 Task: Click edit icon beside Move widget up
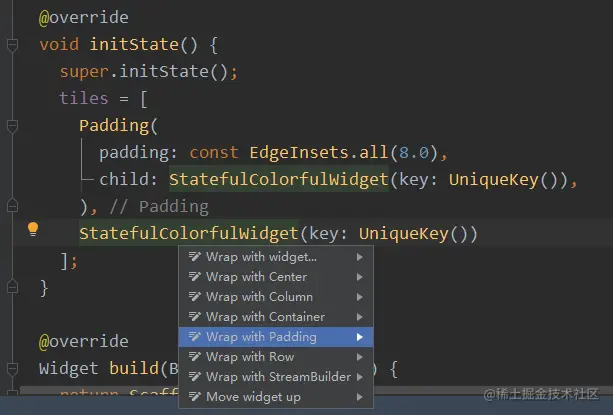[x=195, y=397]
